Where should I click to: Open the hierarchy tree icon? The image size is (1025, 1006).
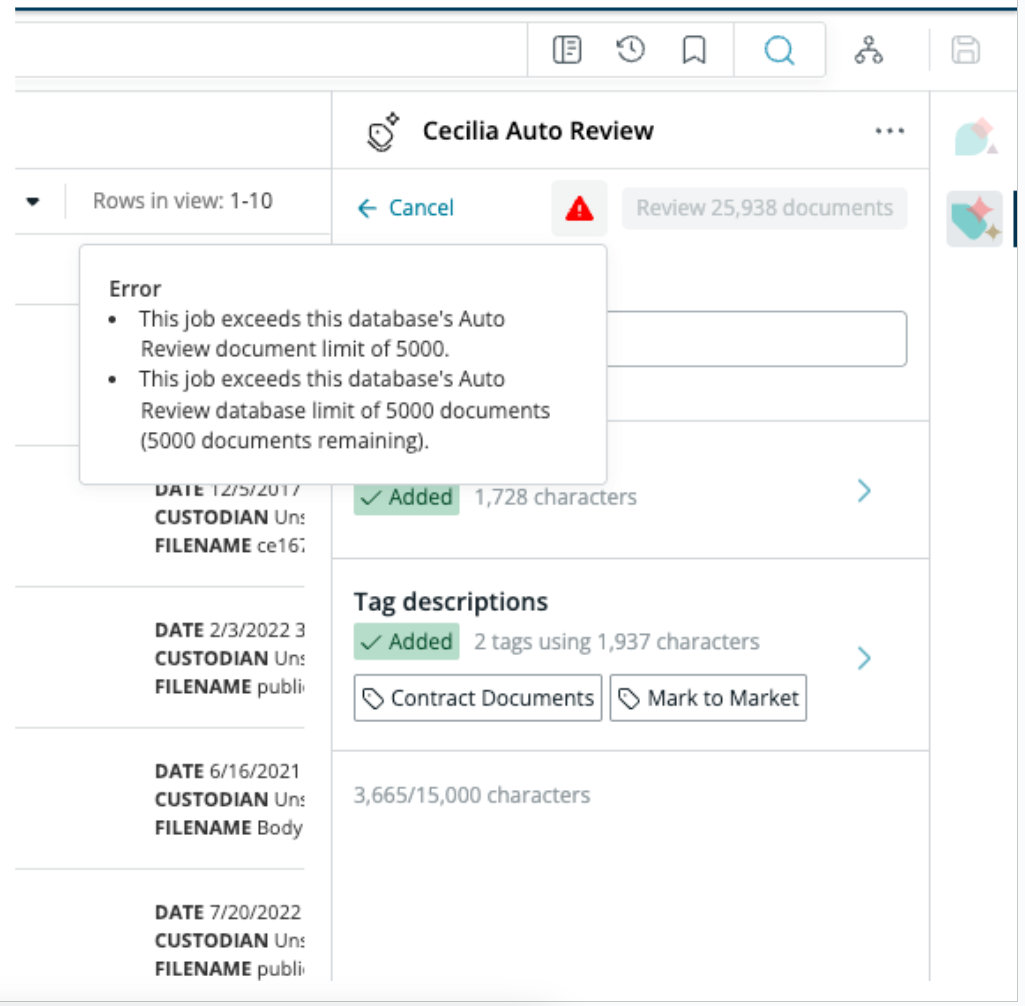[868, 50]
